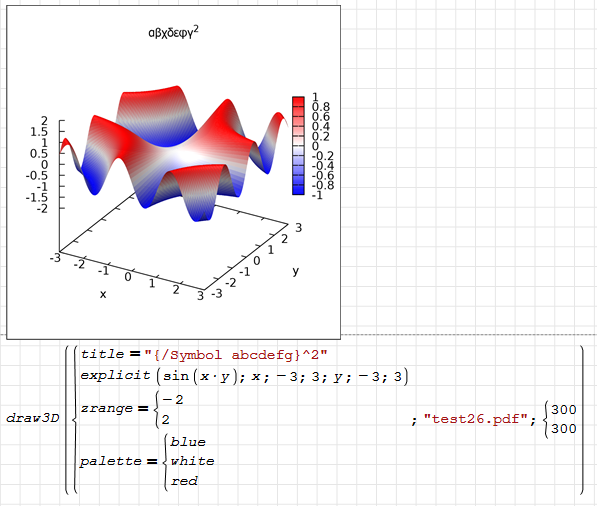The image size is (597, 506).
Task: Click the explicit keyword in the expression
Action: point(115,376)
